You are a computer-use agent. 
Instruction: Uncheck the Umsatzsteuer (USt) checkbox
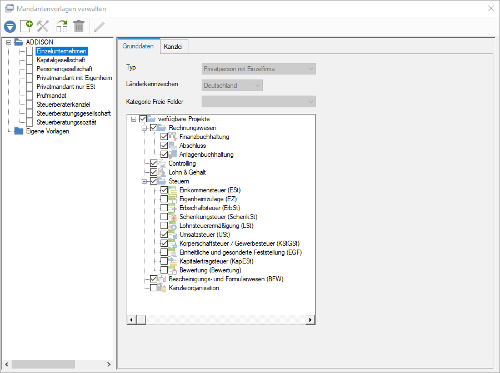click(164, 235)
